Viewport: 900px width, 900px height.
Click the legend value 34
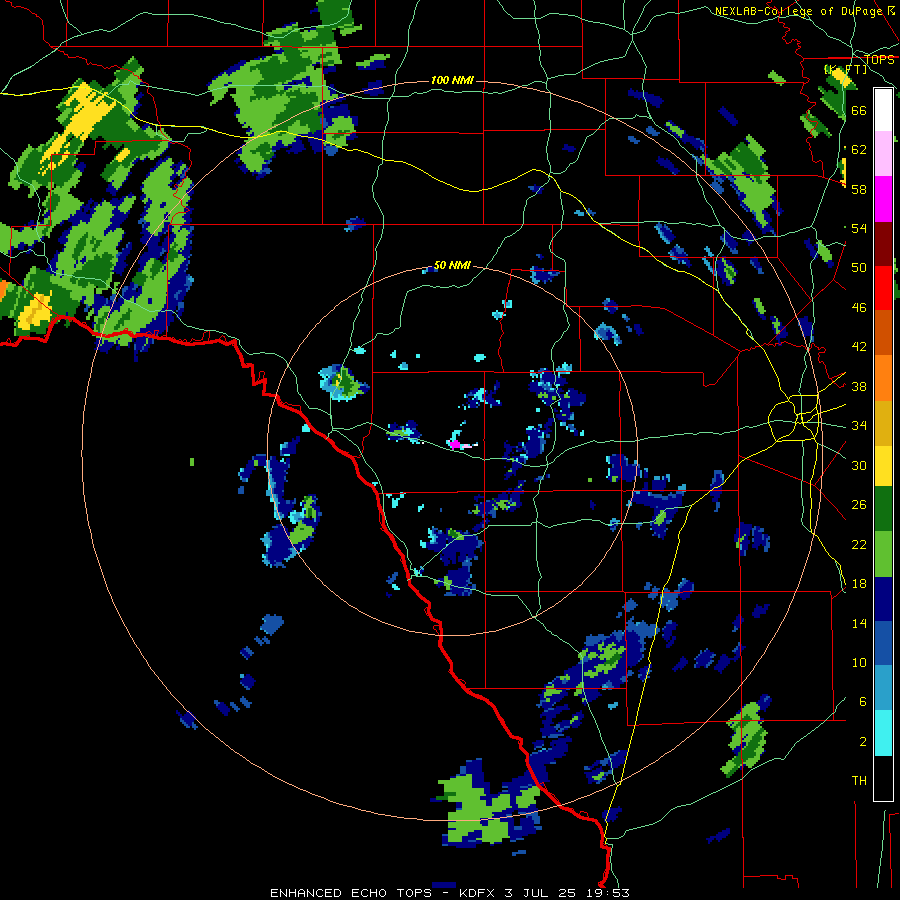pos(859,425)
